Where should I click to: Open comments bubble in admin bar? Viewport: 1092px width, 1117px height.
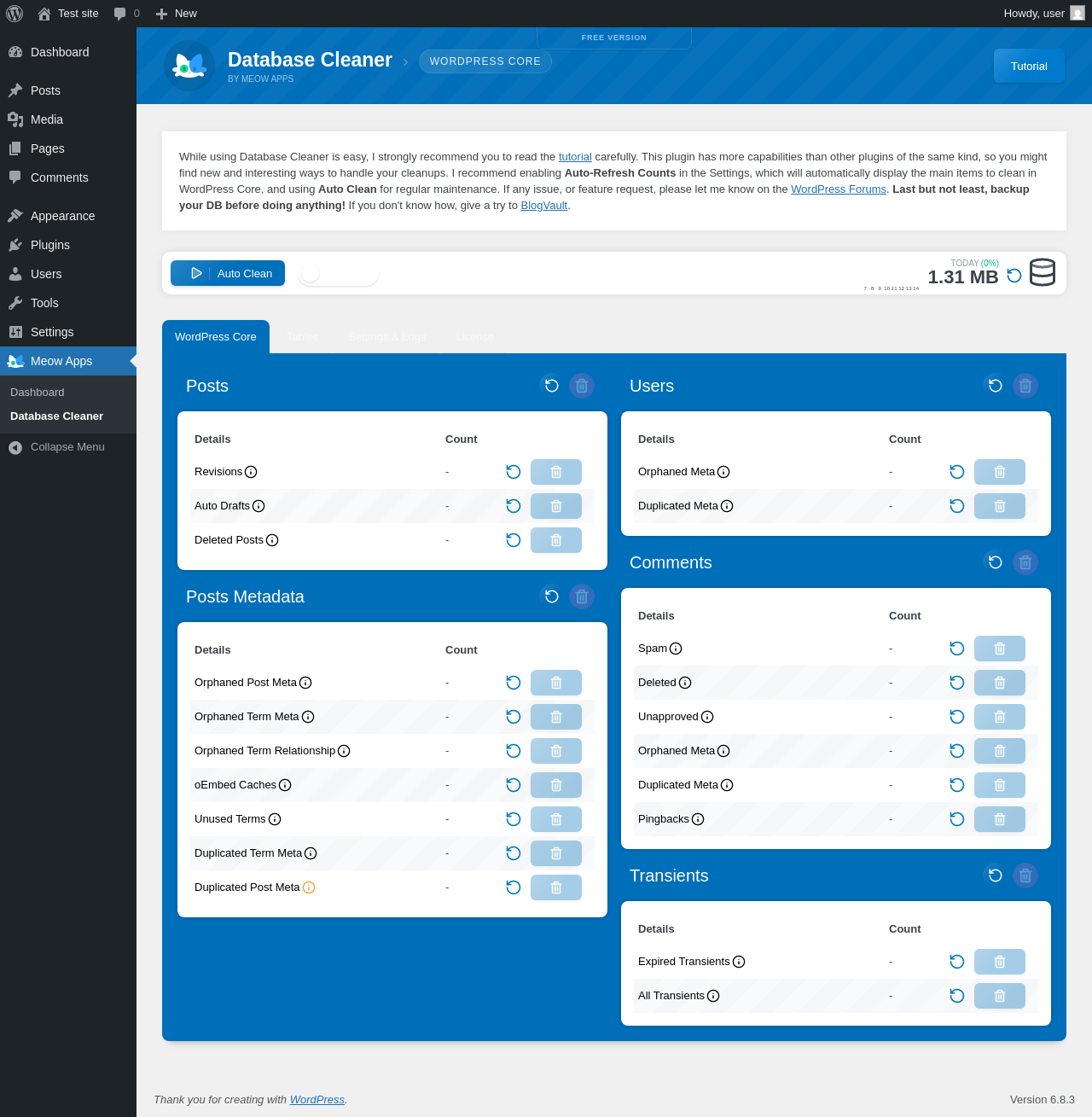click(126, 14)
